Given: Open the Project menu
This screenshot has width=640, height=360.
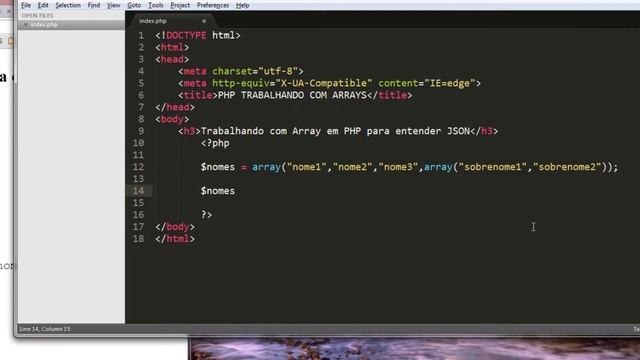Looking at the screenshot, I should coord(180,5).
